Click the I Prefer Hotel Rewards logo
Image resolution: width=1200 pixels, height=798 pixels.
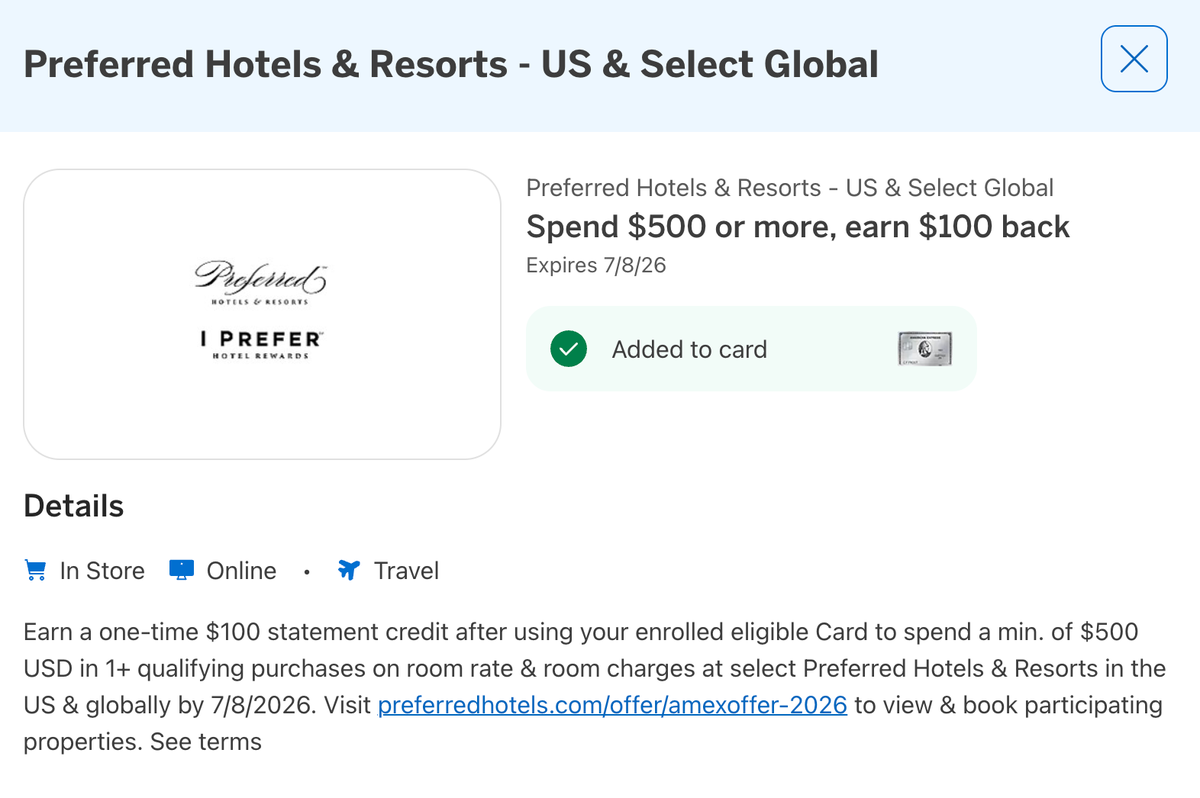tap(262, 343)
